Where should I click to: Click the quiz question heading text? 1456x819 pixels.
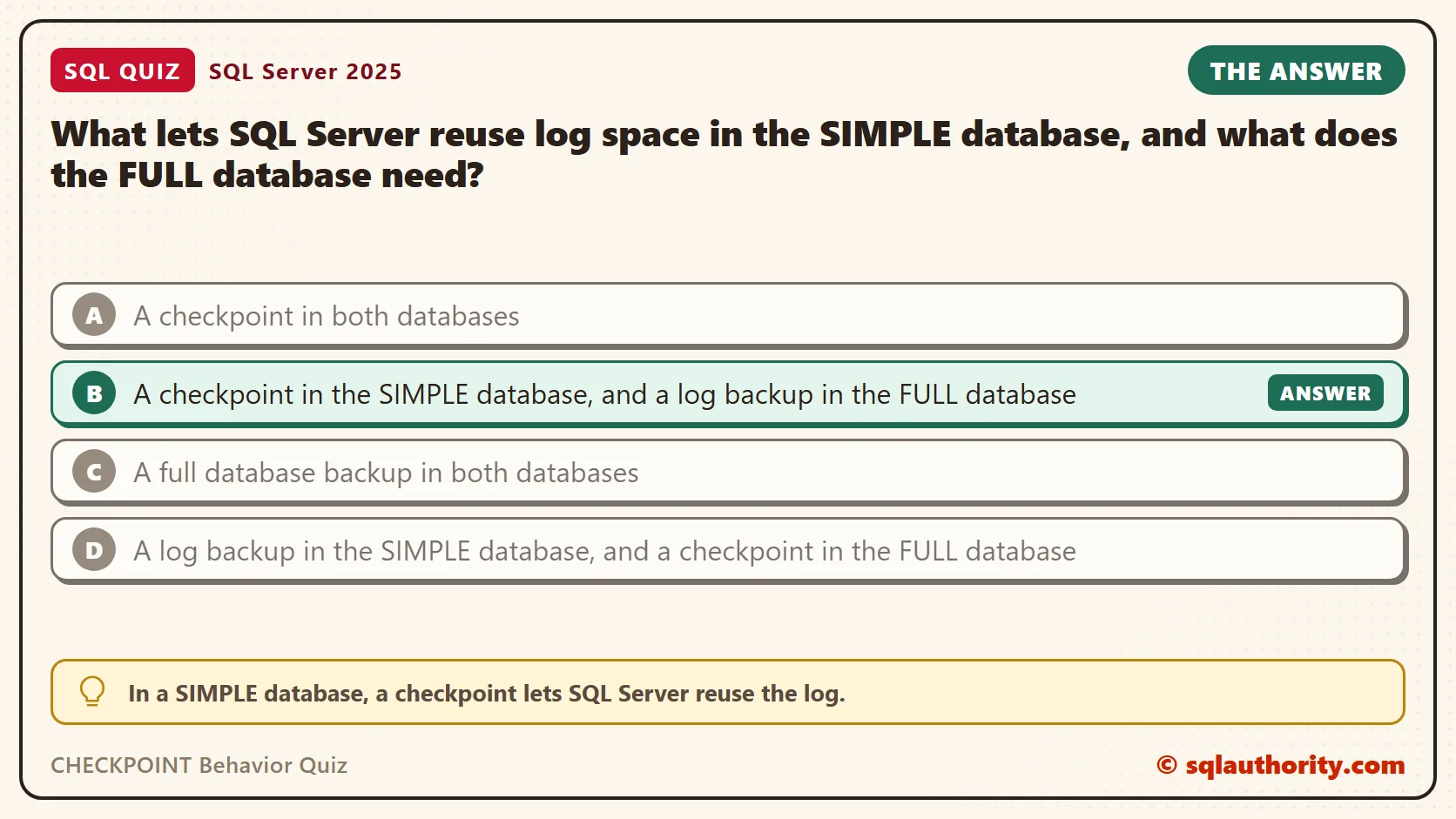(724, 154)
